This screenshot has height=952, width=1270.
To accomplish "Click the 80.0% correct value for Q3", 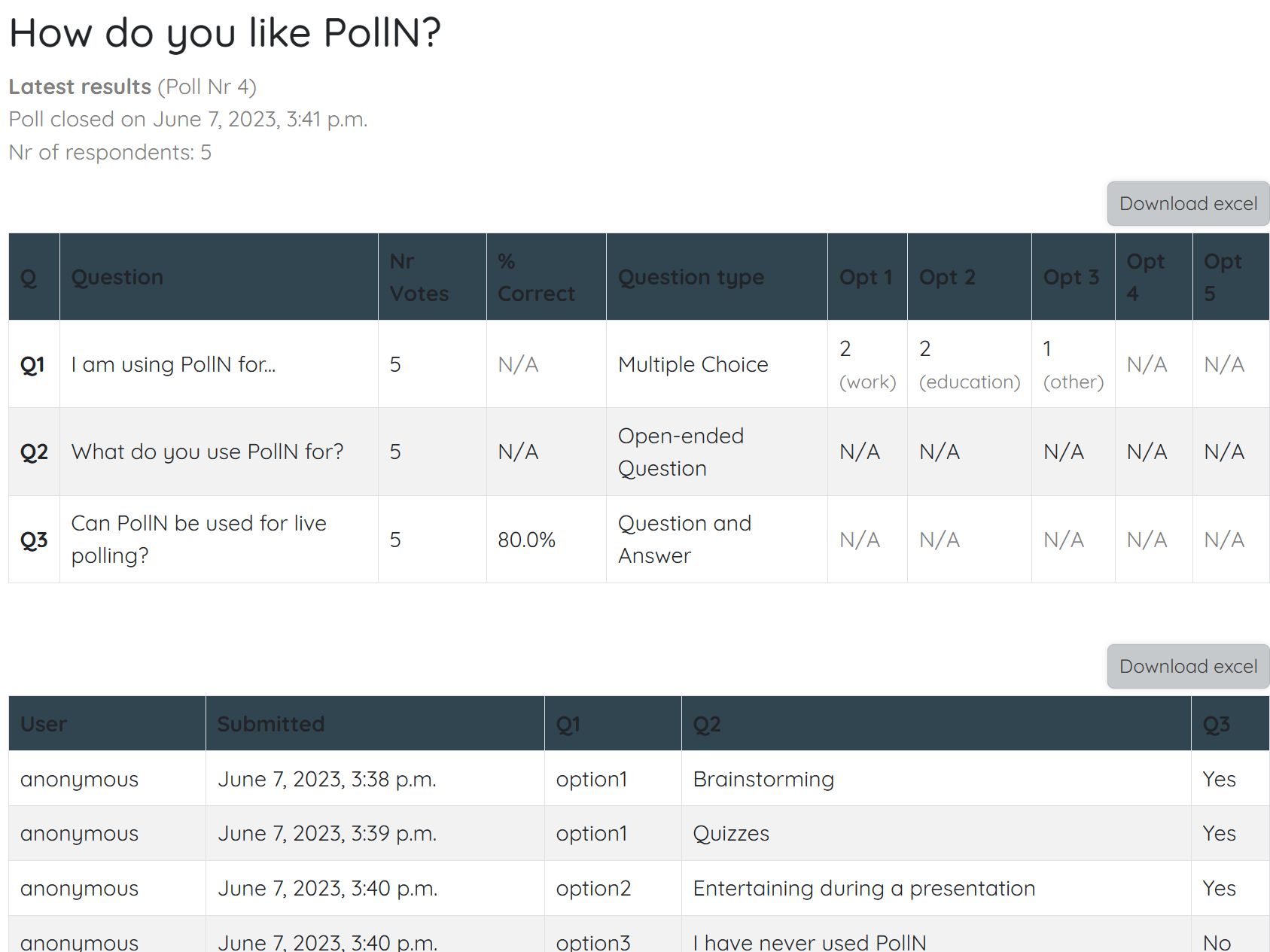I will tap(526, 539).
